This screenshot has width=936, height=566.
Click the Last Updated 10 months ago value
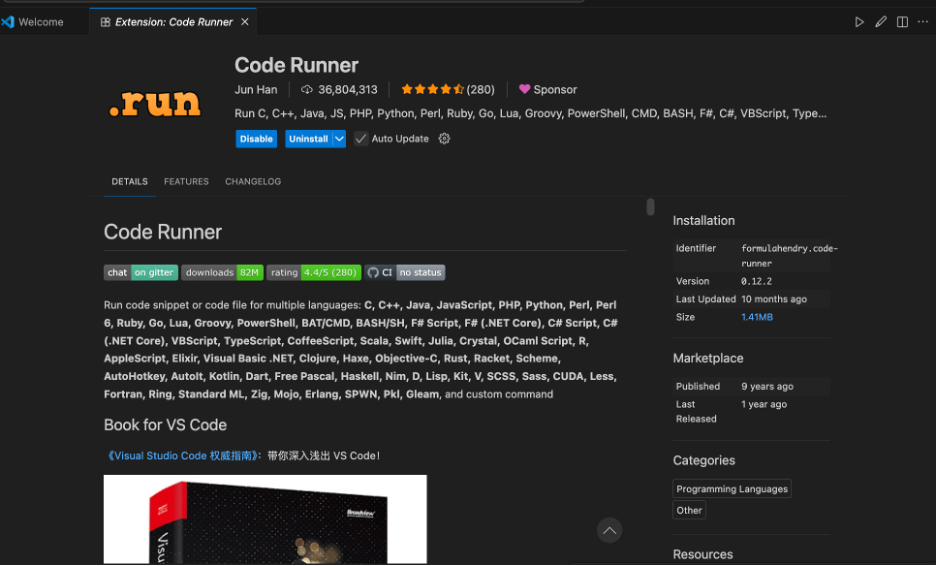coord(774,299)
